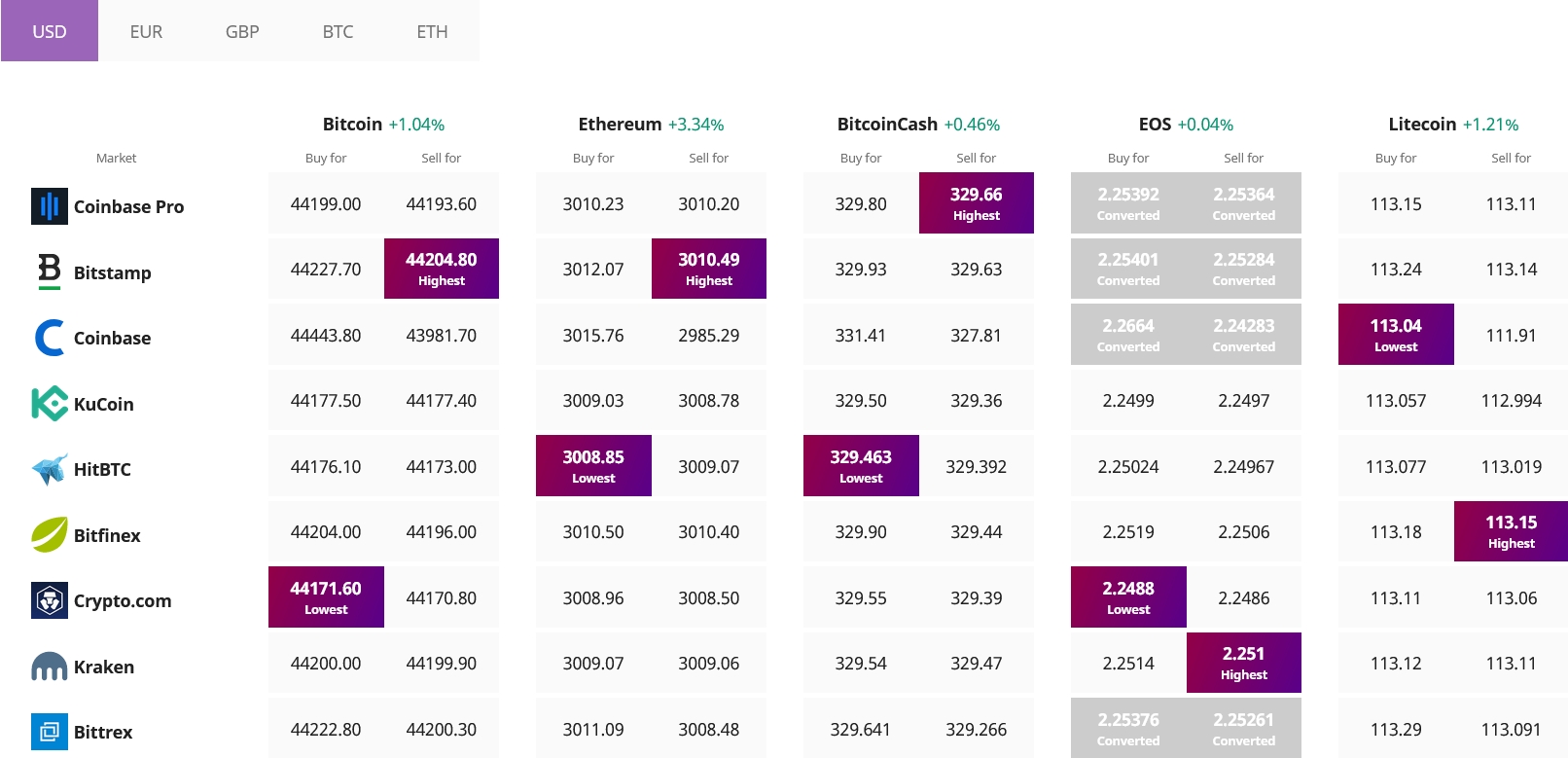Image resolution: width=1568 pixels, height=758 pixels.
Task: Open the Bitstamp market link
Action: click(x=113, y=272)
